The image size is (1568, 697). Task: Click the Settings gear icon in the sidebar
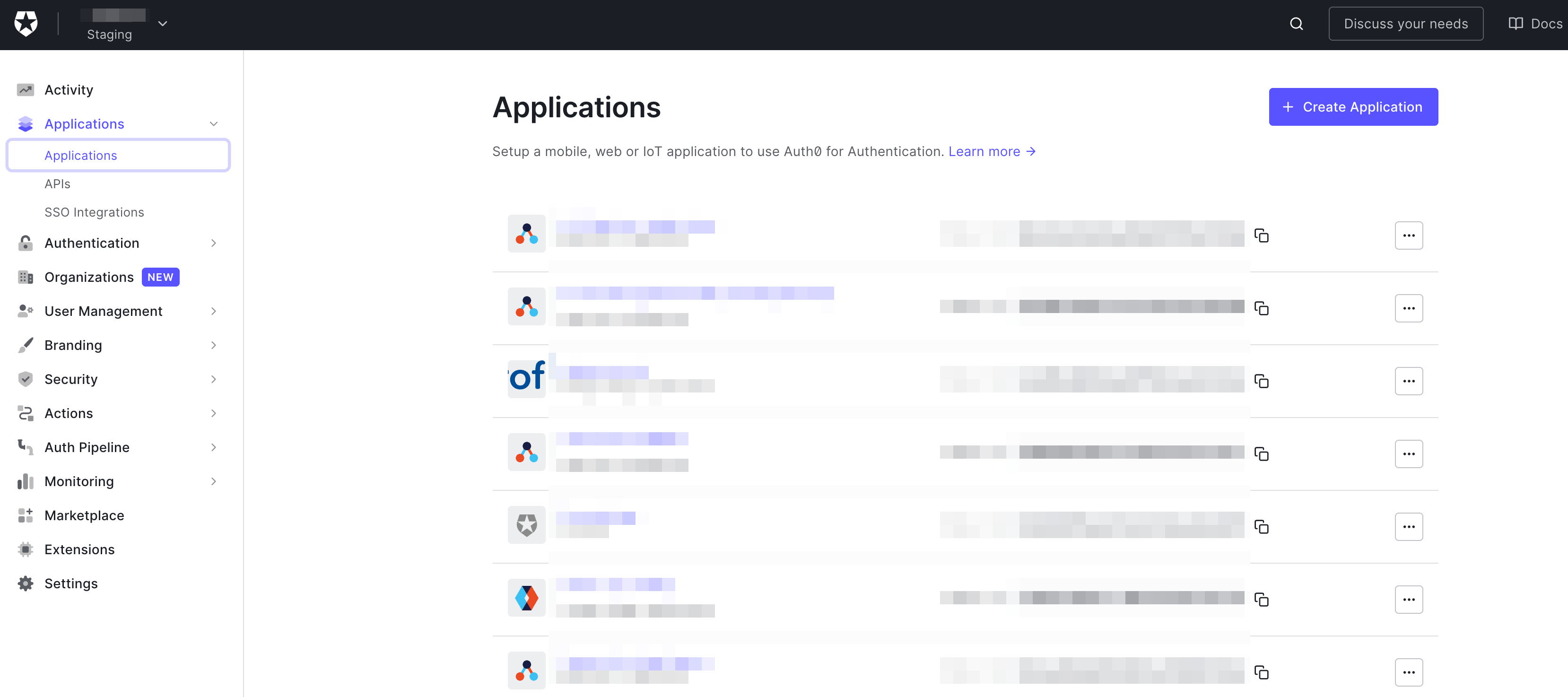point(25,583)
